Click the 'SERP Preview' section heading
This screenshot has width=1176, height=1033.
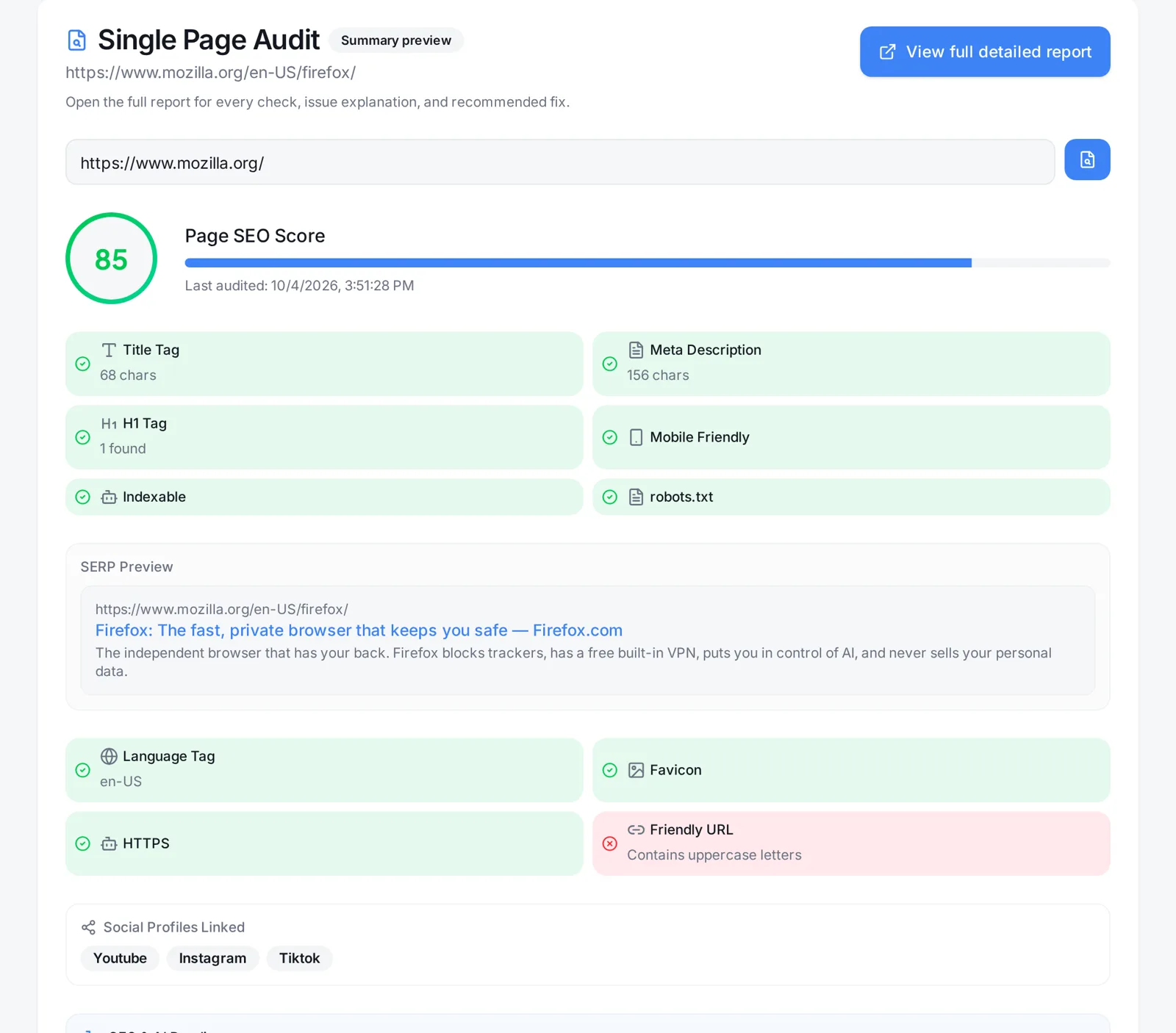[126, 567]
